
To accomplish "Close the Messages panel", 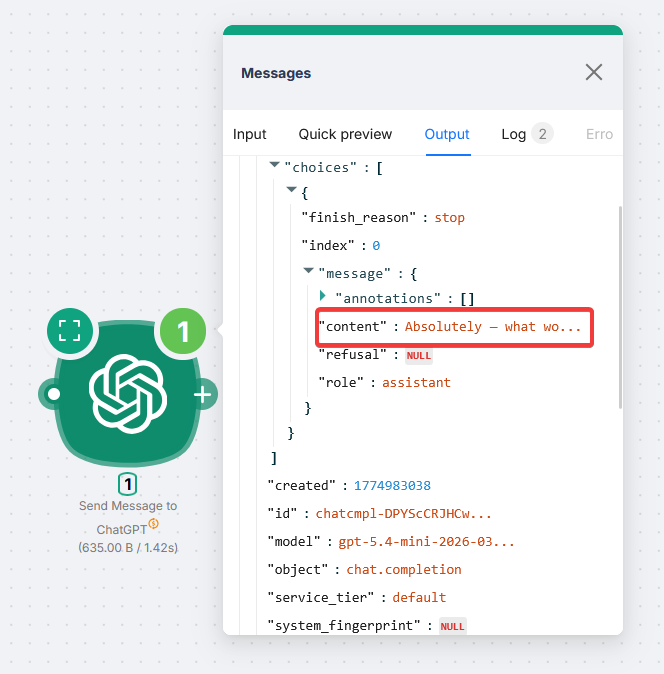I will pyautogui.click(x=594, y=72).
